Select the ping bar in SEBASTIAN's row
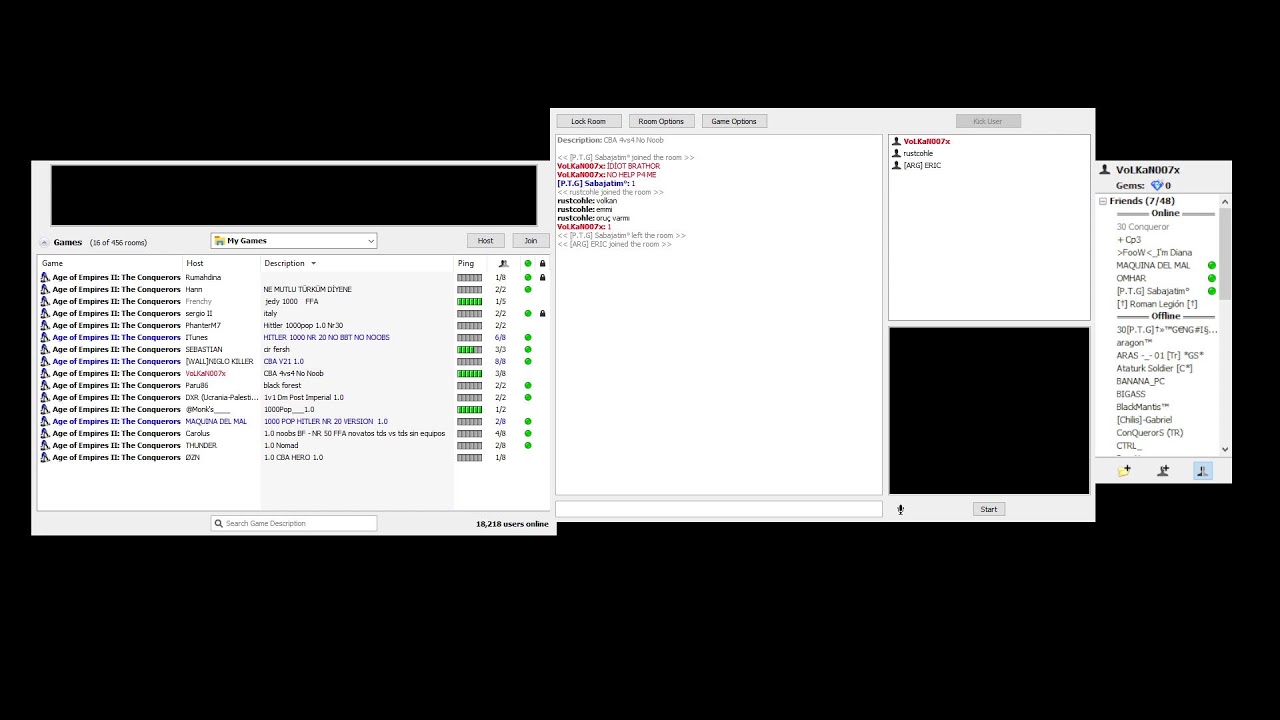Image resolution: width=1280 pixels, height=720 pixels. pos(469,349)
